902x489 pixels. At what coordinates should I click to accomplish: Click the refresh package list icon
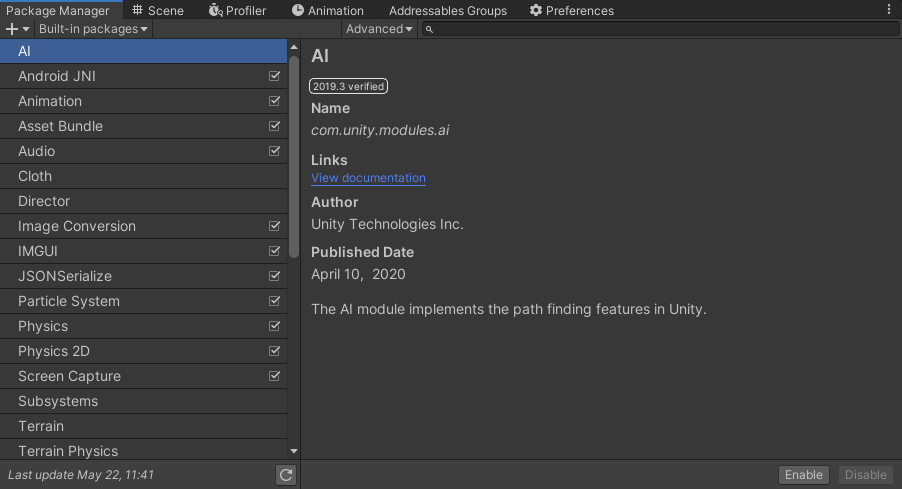coord(286,475)
